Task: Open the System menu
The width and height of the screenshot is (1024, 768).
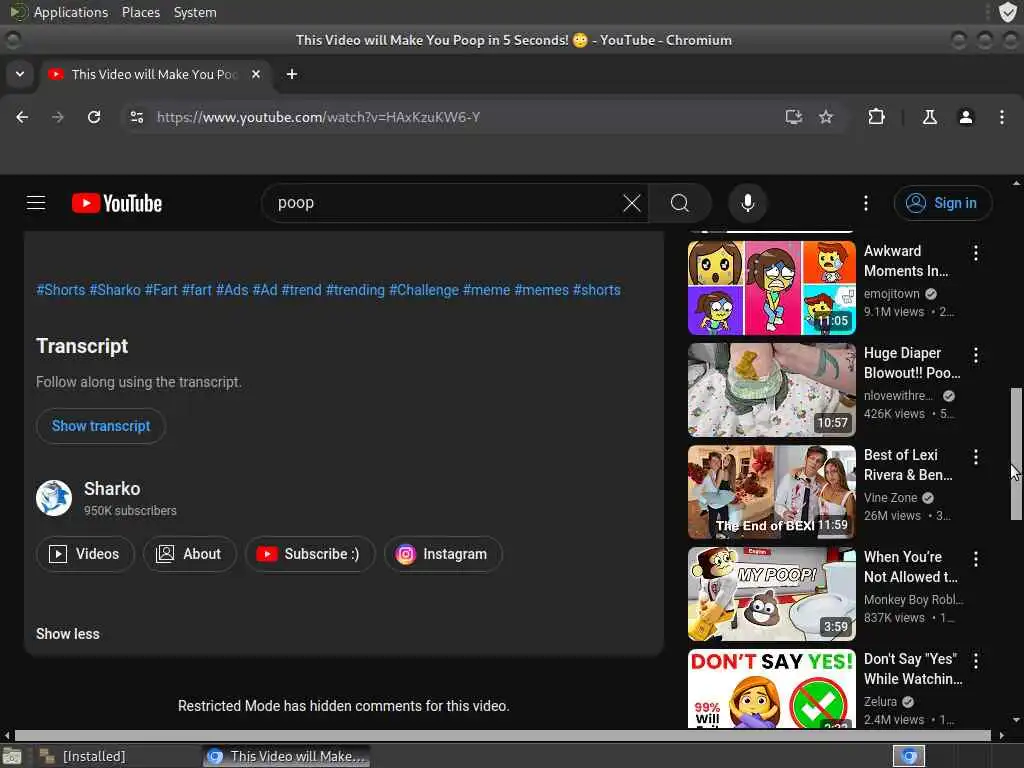Action: [195, 12]
